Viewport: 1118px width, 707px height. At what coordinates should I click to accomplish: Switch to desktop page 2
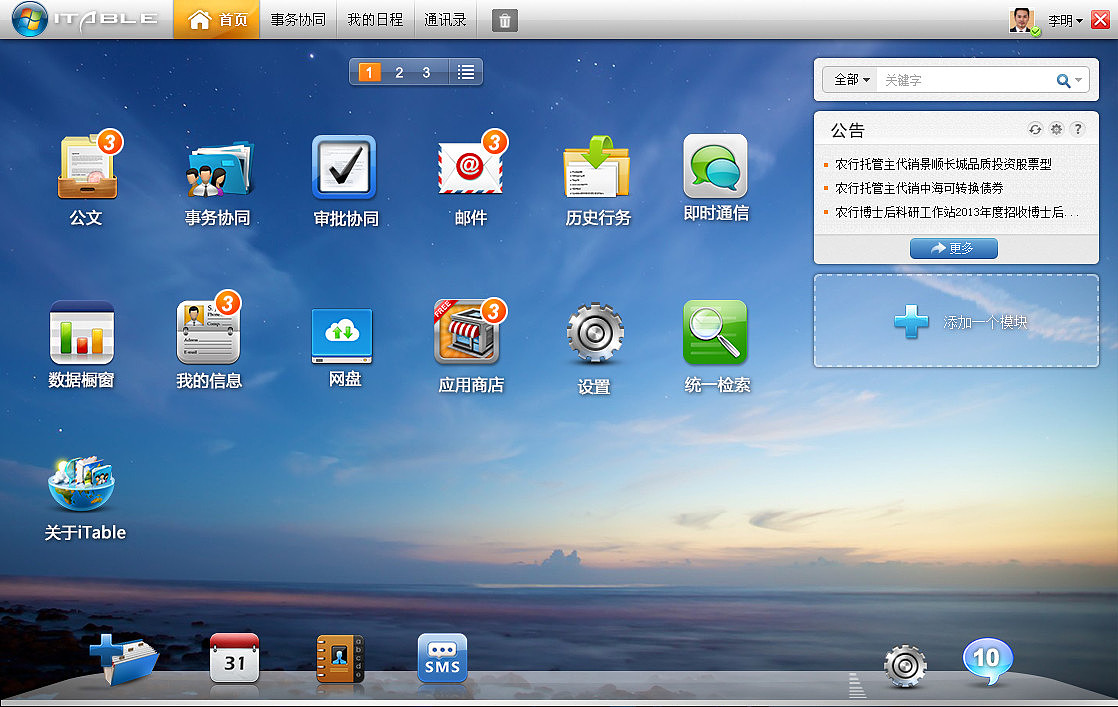pos(399,72)
